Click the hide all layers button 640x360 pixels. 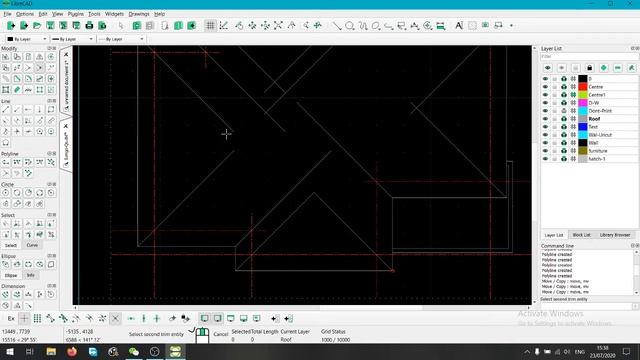coord(562,68)
